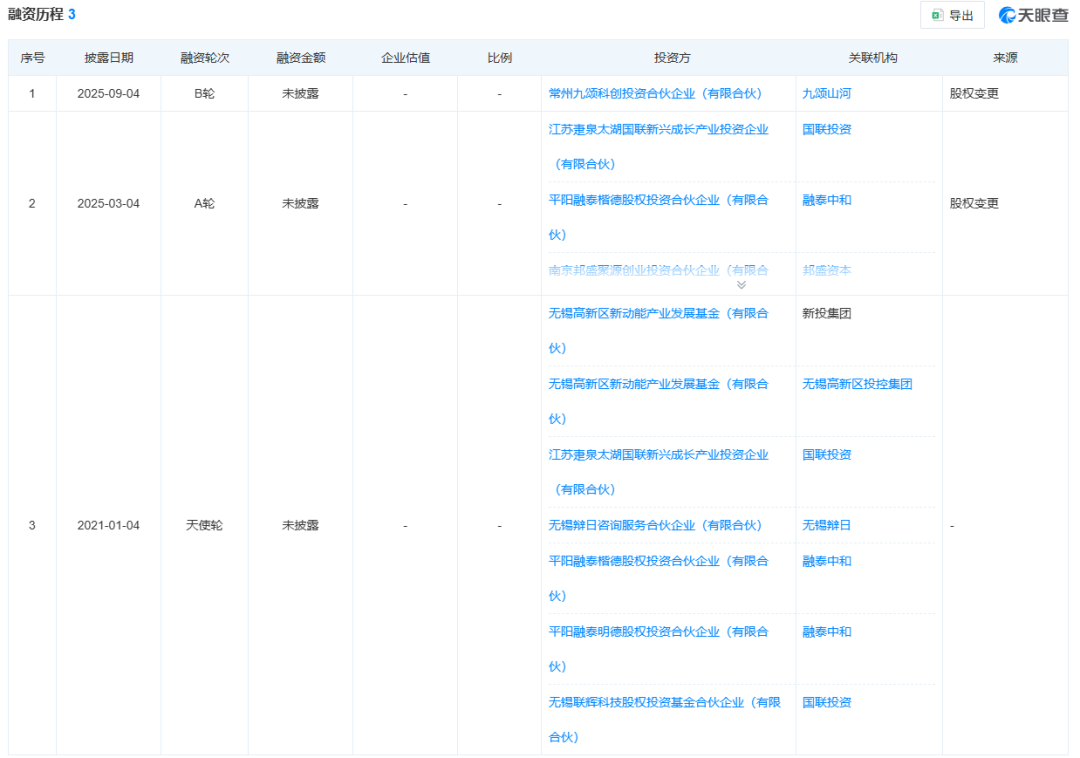Click 未披露 amount in the A轮 row
1080x758 pixels.
click(x=300, y=204)
